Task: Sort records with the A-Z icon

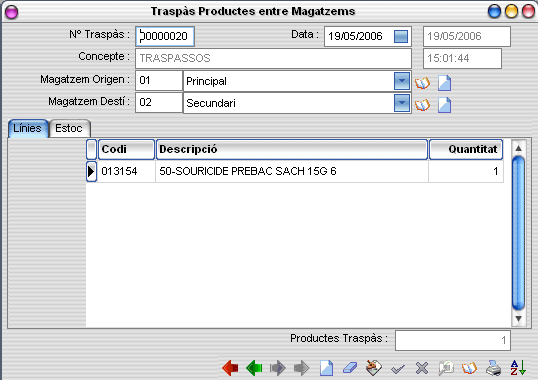Action: (518, 368)
